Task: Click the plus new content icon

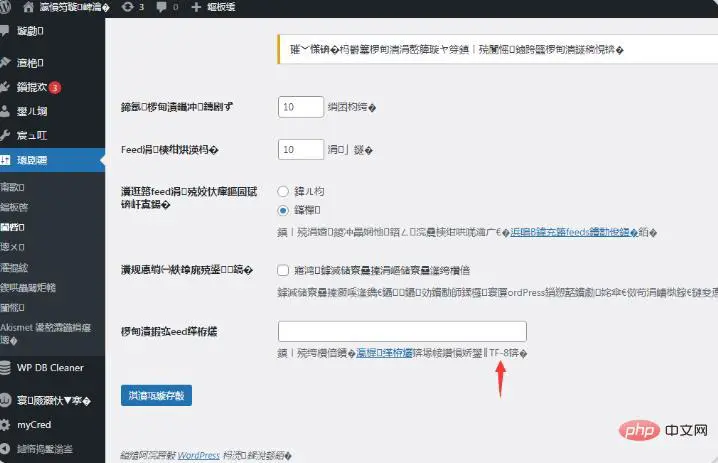Action: [x=196, y=7]
